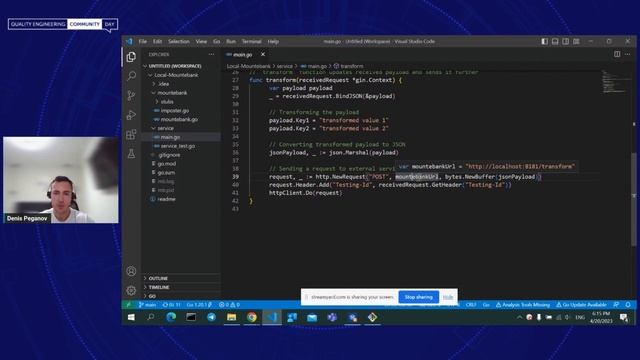Open the Manage gear settings
This screenshot has width=640, height=360.
131,291
